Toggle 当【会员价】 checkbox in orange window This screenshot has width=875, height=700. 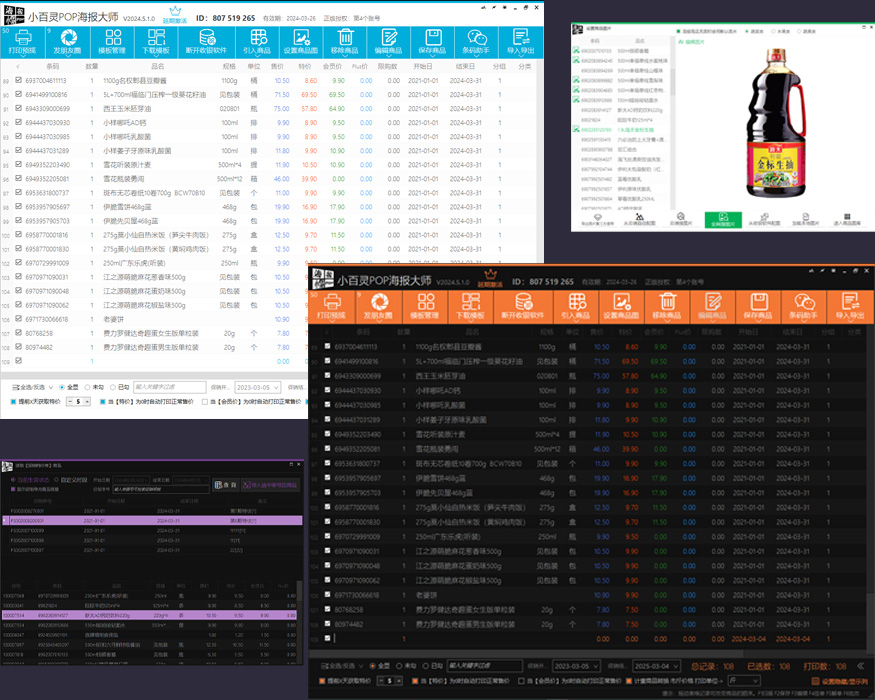(x=521, y=681)
